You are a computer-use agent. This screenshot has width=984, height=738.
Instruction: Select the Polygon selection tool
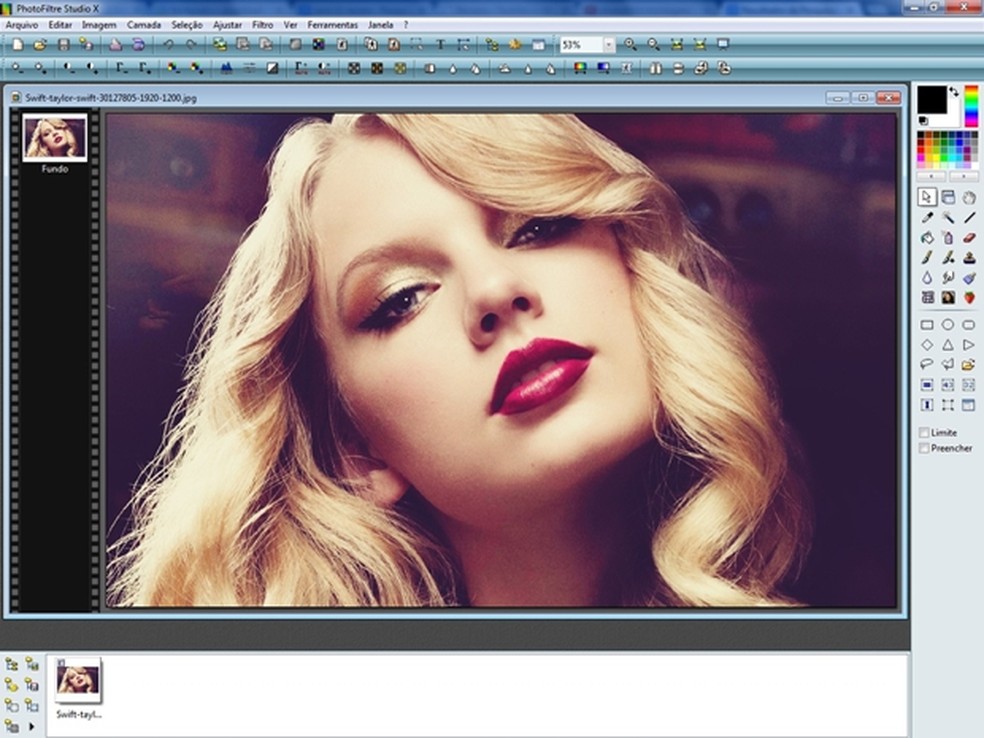click(948, 364)
